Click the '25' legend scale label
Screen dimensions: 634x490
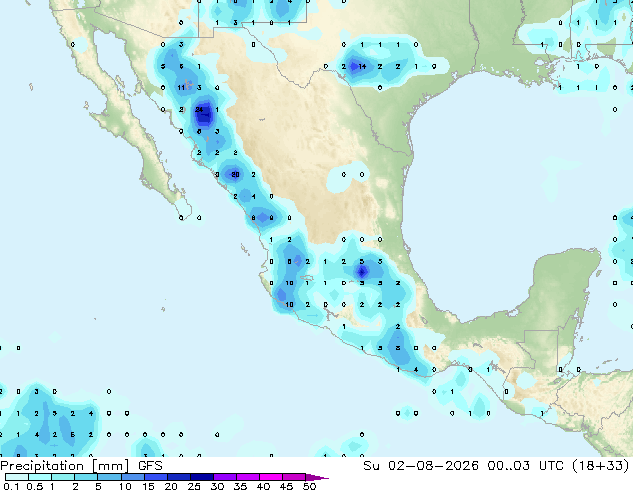pos(194,486)
